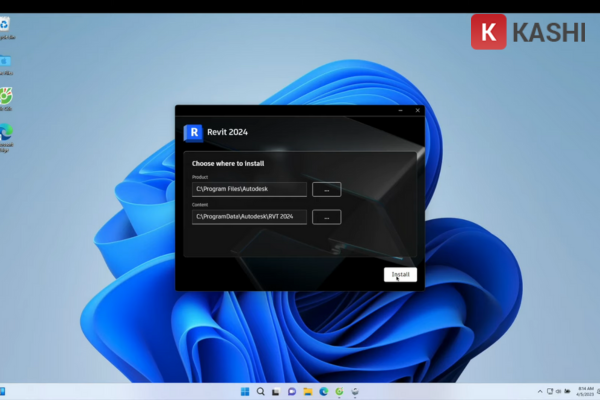Click the Product path text field

point(249,188)
